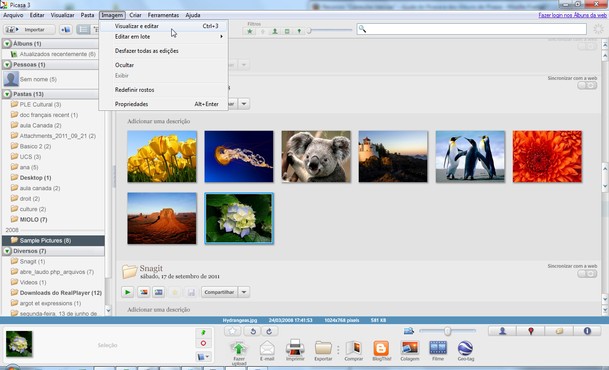
Task: Send the selection via E-mail icon
Action: click(x=267, y=349)
